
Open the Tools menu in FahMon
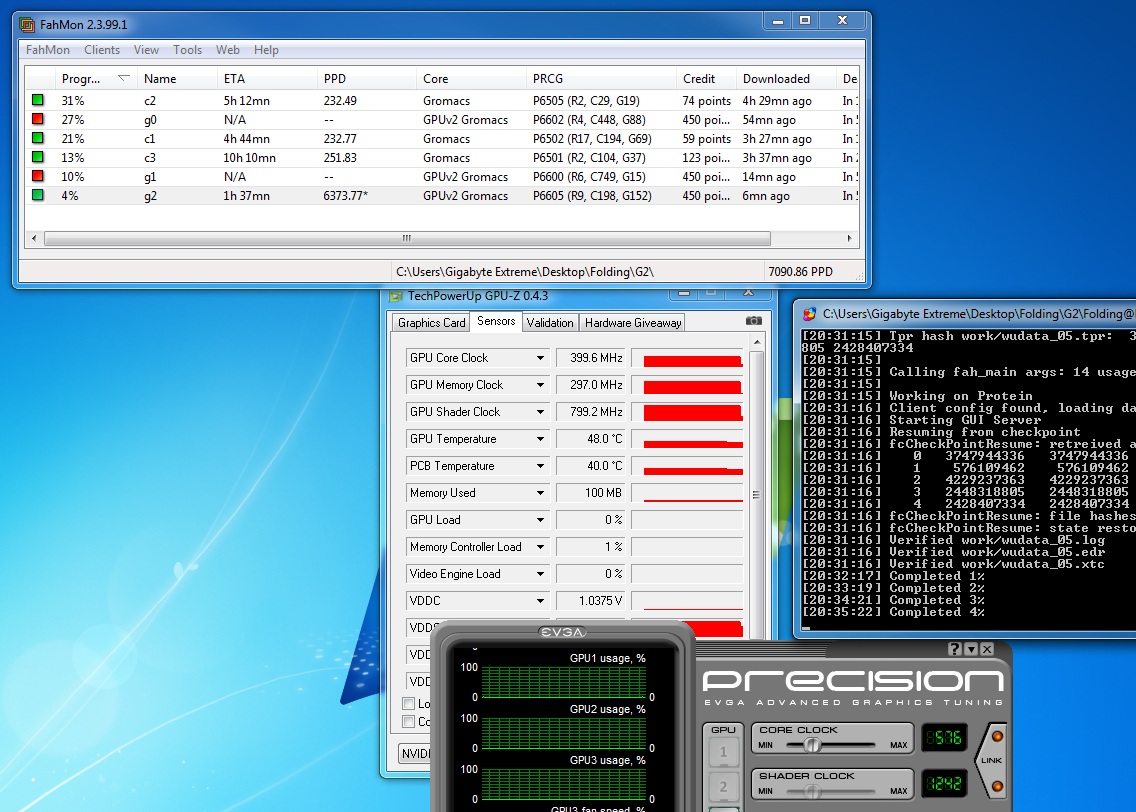pyautogui.click(x=187, y=50)
